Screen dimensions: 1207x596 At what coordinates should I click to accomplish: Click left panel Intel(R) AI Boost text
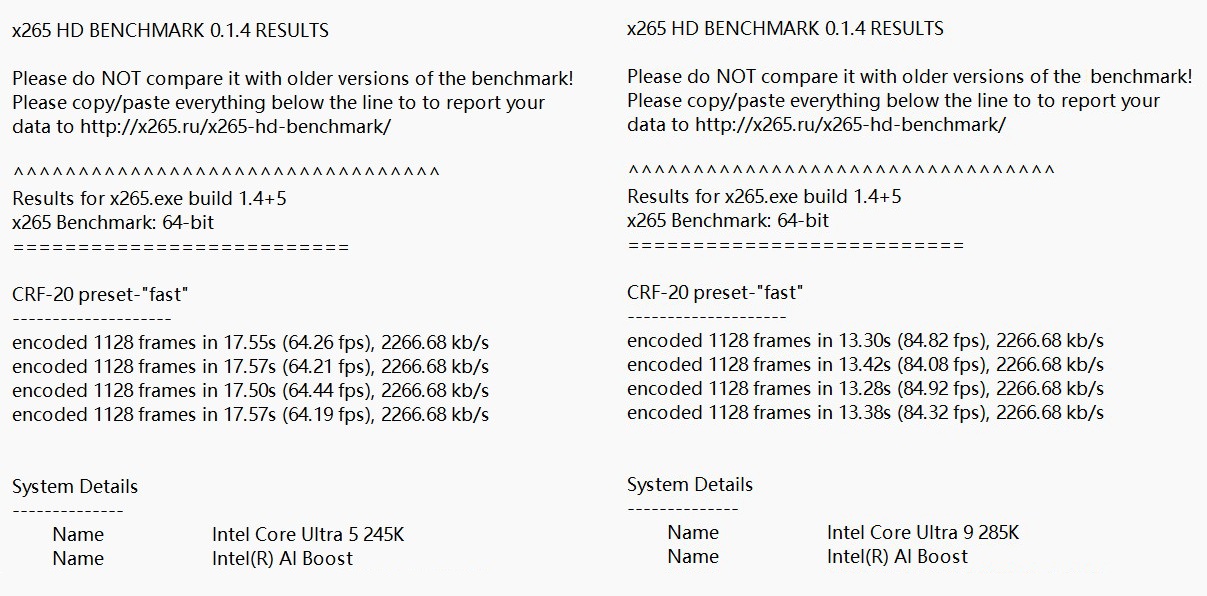pos(282,558)
